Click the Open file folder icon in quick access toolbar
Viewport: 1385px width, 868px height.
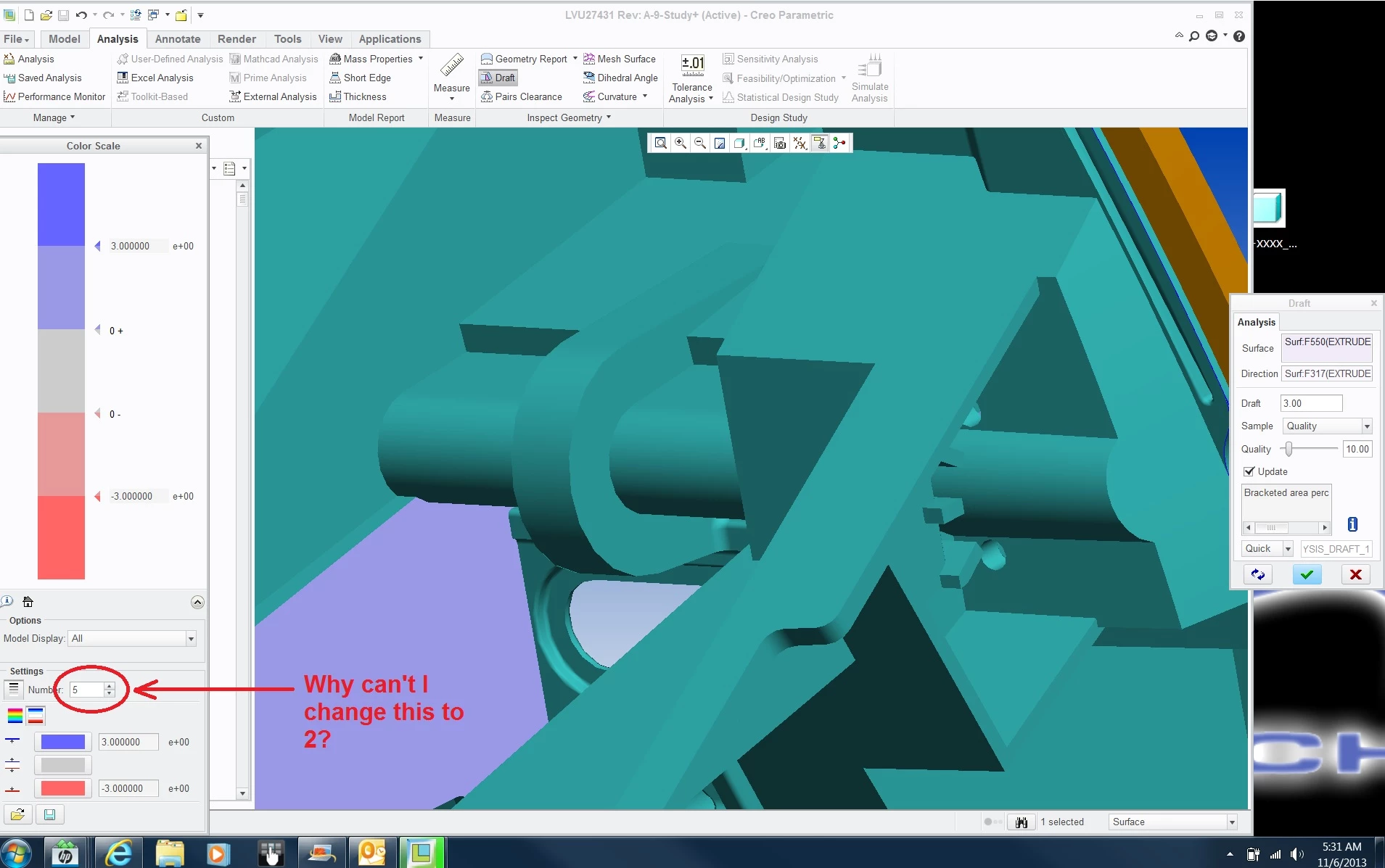[x=46, y=15]
